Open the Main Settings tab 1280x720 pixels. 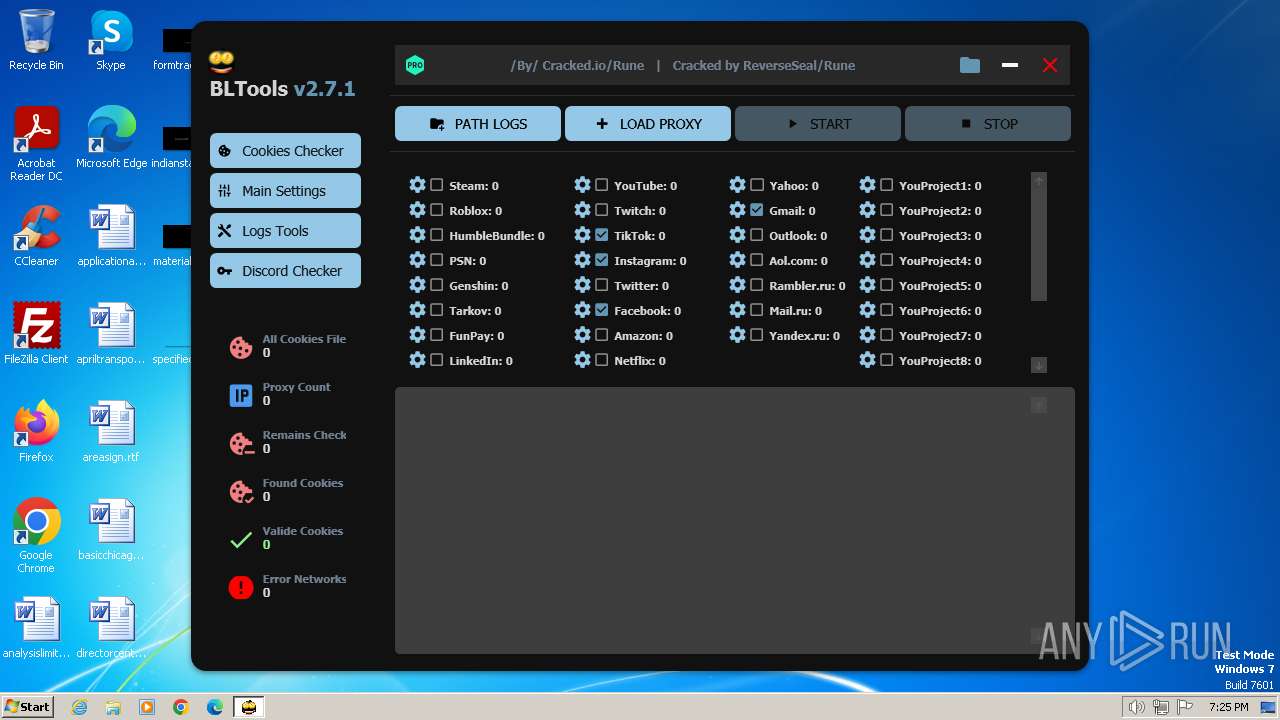285,191
